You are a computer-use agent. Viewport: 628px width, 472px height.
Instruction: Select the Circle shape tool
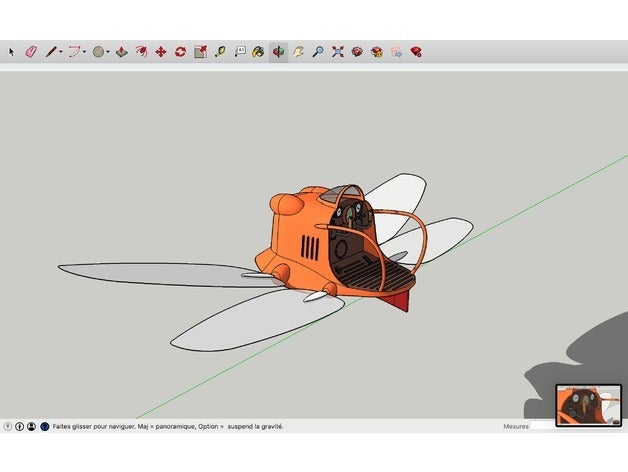point(98,51)
